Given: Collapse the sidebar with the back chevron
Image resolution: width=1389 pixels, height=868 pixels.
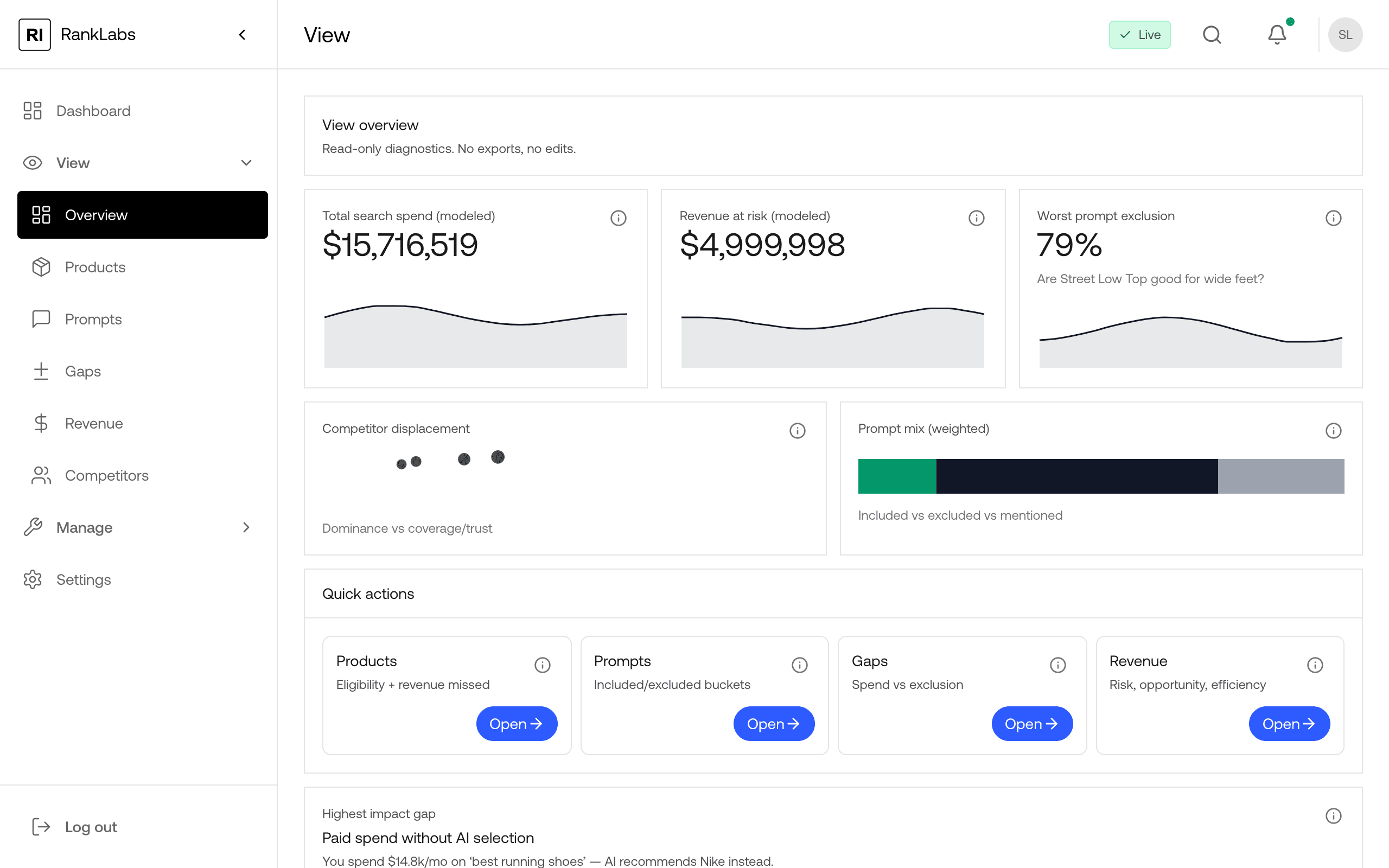Looking at the screenshot, I should pos(241,34).
